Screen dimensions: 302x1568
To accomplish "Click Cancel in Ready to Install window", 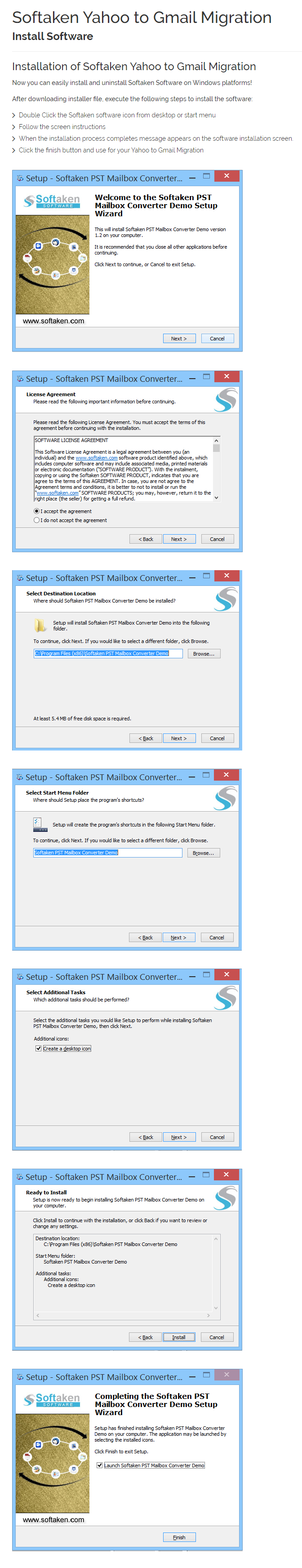I will (x=217, y=1337).
